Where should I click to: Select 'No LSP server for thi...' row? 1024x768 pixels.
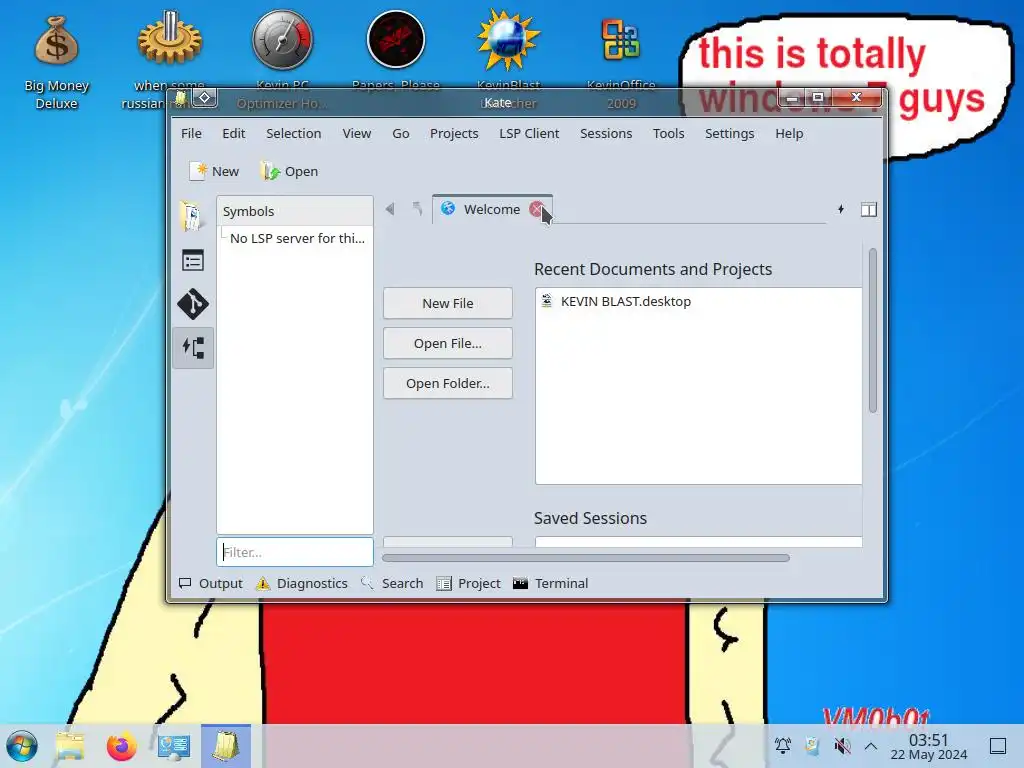coord(295,238)
